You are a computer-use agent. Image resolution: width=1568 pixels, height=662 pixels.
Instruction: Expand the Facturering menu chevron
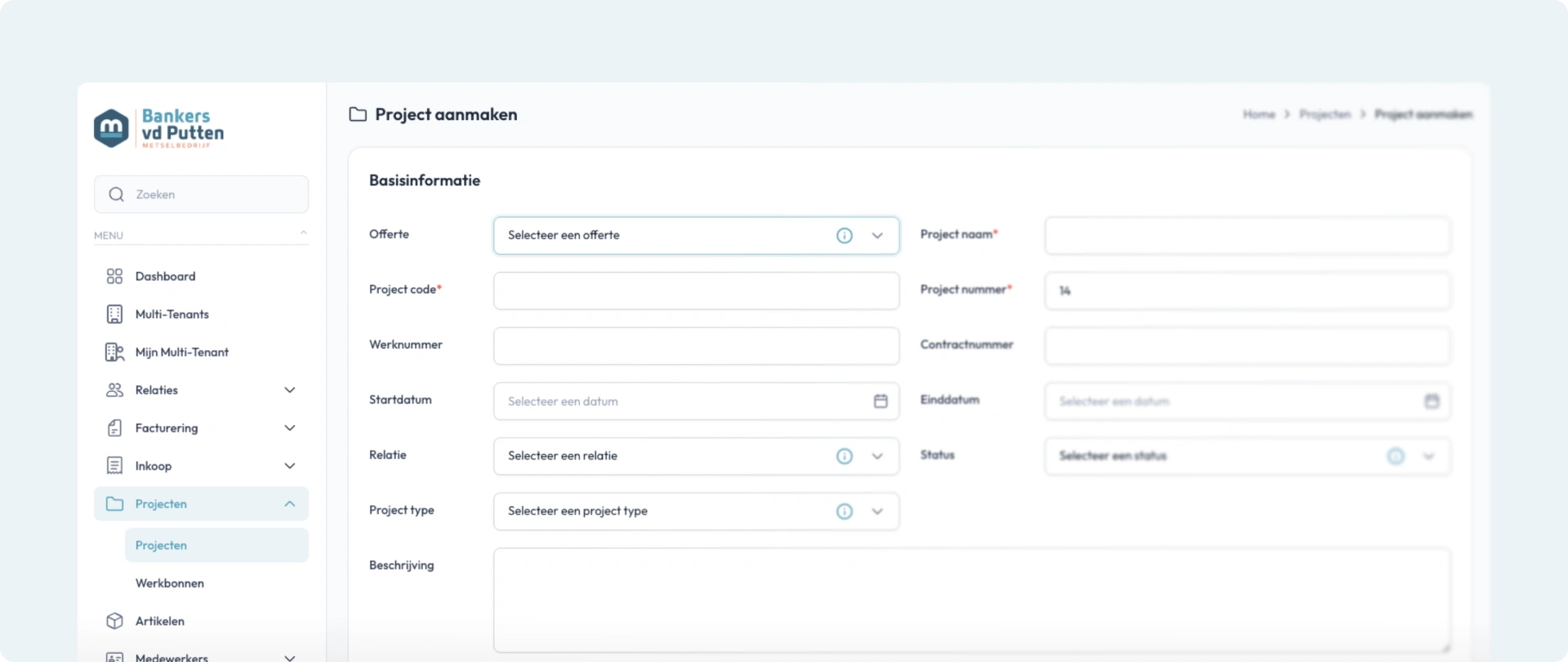point(290,428)
